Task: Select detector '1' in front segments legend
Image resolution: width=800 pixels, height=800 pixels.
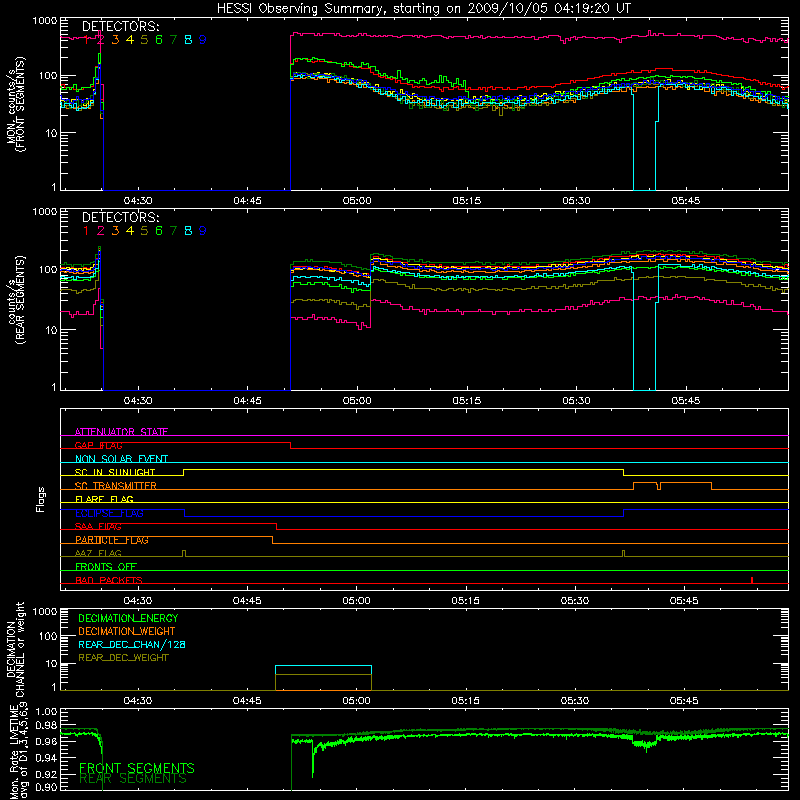Action: [86, 40]
